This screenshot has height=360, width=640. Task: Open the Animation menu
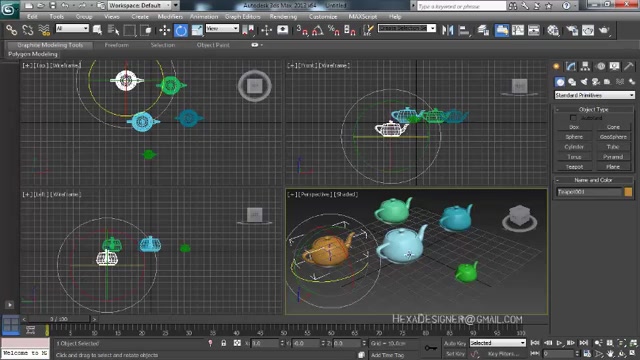point(204,16)
